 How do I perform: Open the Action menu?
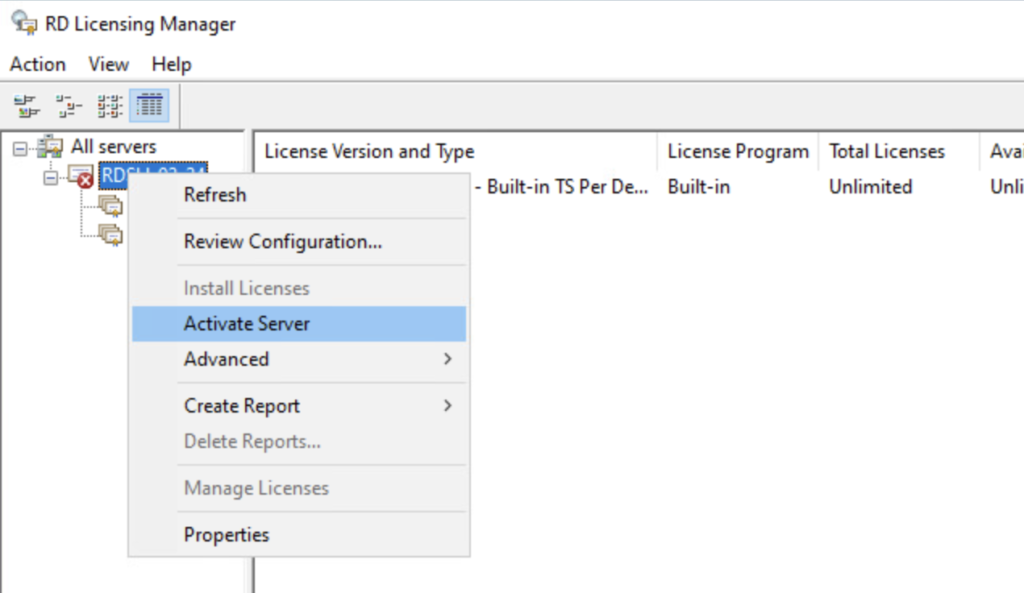coord(38,64)
